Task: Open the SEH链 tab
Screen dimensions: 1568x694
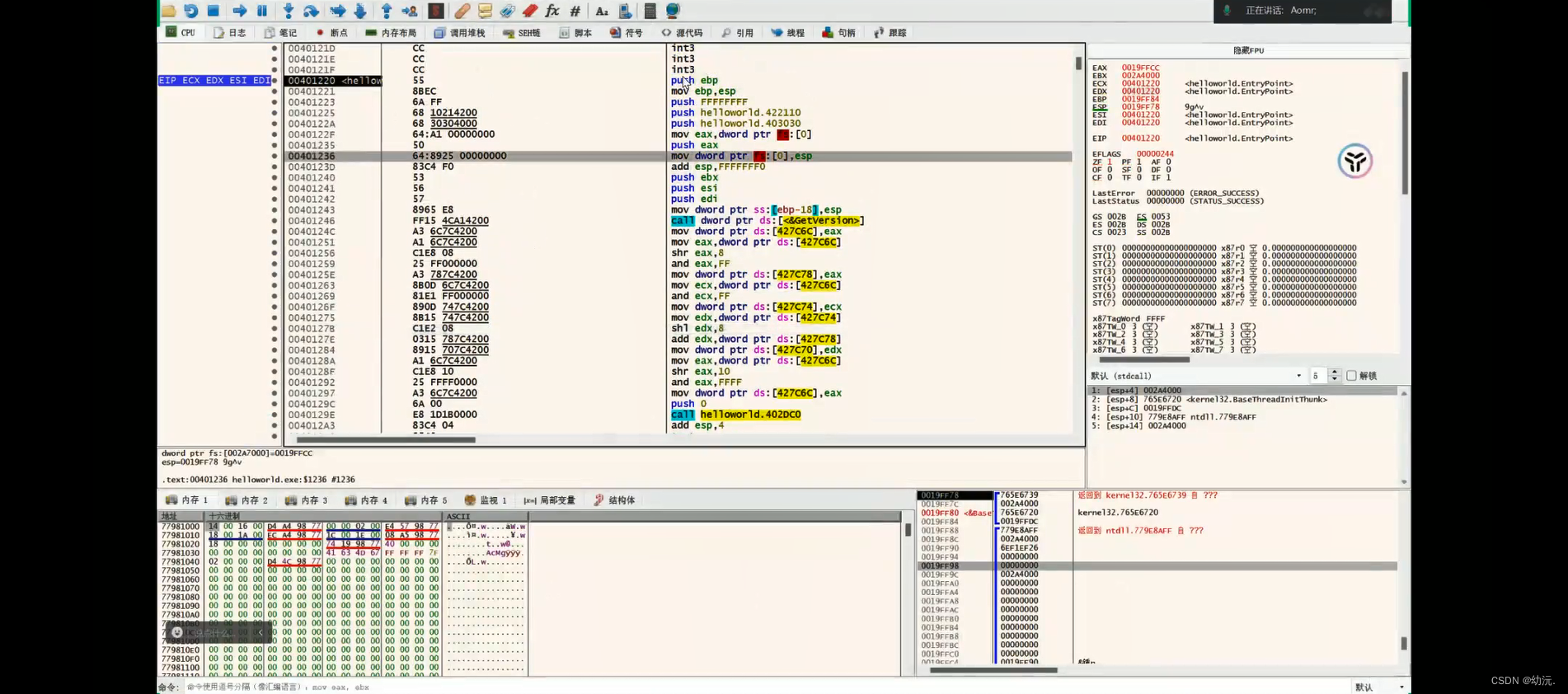Action: click(x=521, y=32)
